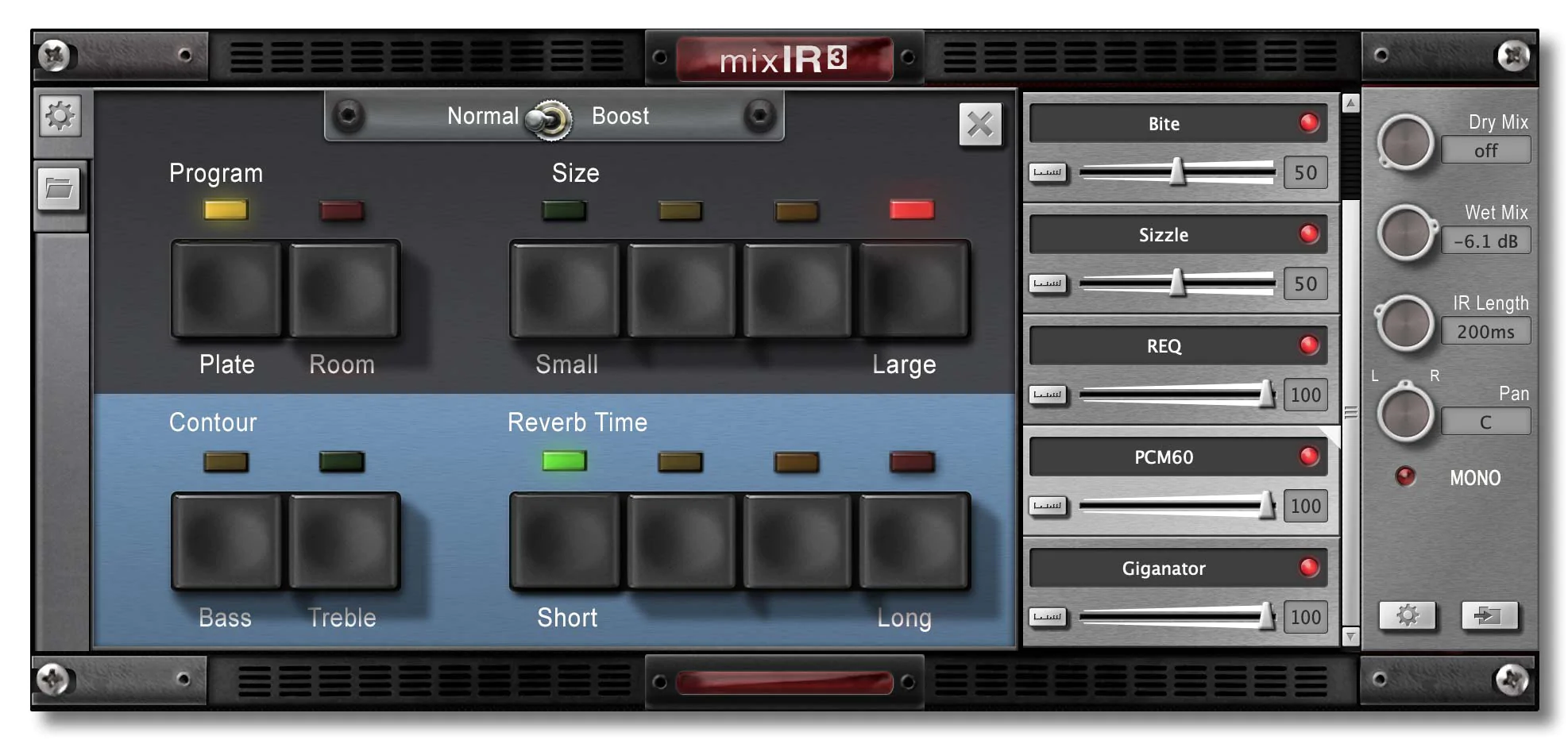Viewport: 1568px width, 740px height.
Task: Choose the Large size button
Action: pyautogui.click(x=913, y=291)
